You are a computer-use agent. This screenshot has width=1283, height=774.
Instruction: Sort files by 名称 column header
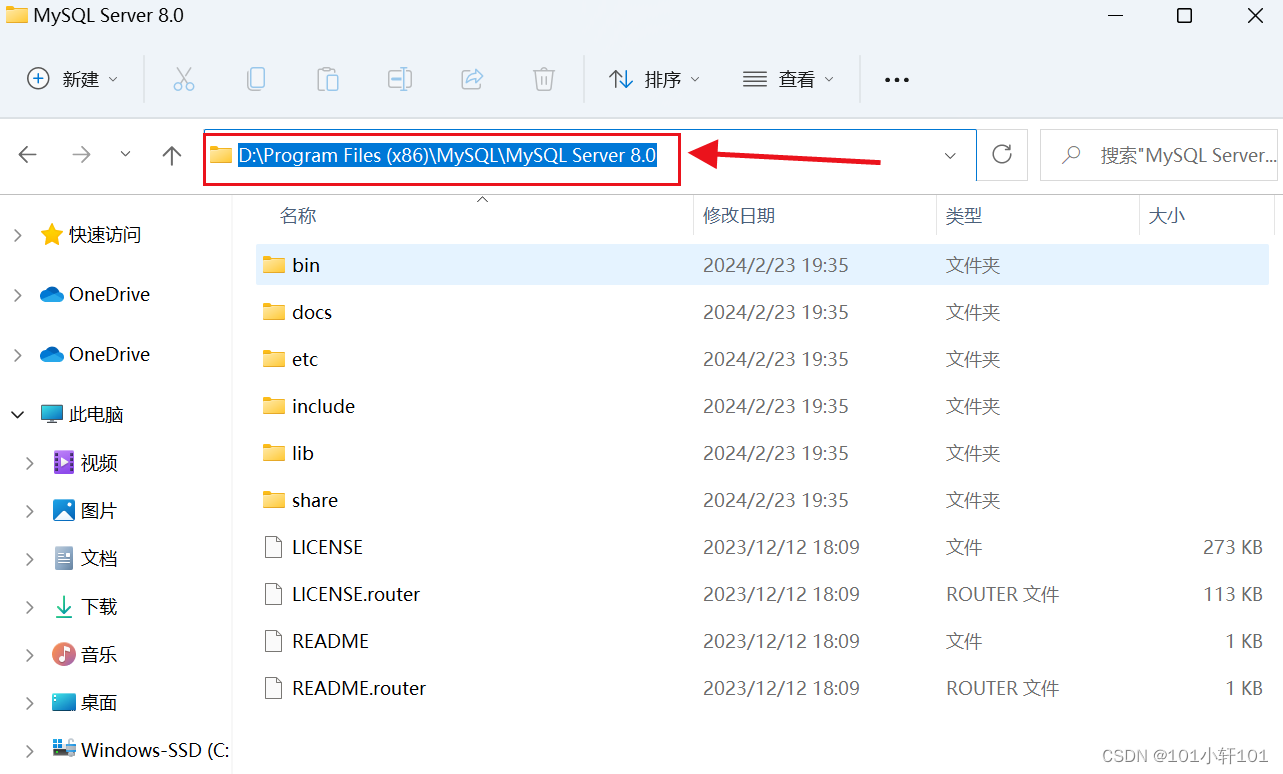point(298,216)
